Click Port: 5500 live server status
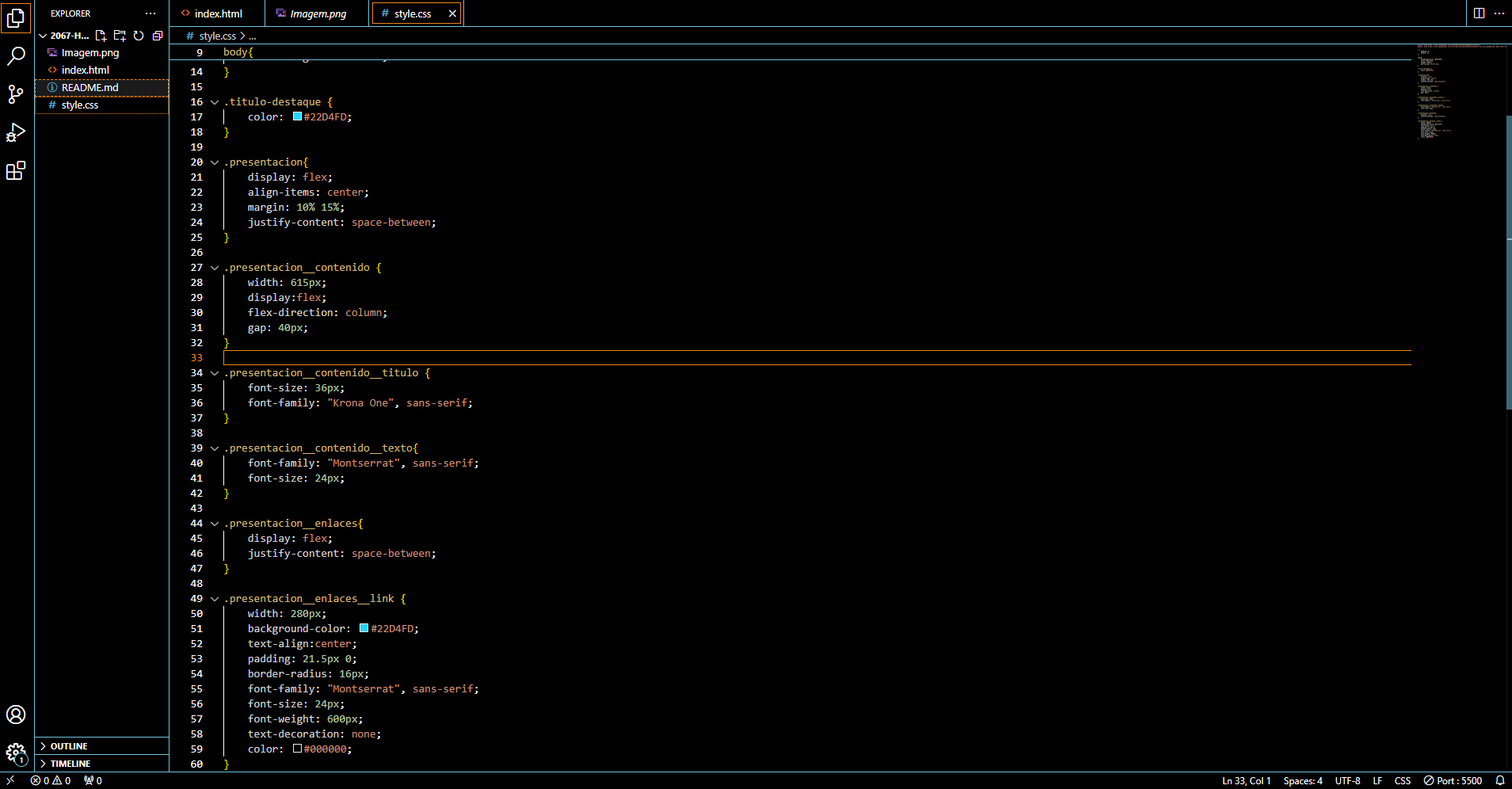Image resolution: width=1512 pixels, height=789 pixels. tap(1453, 780)
